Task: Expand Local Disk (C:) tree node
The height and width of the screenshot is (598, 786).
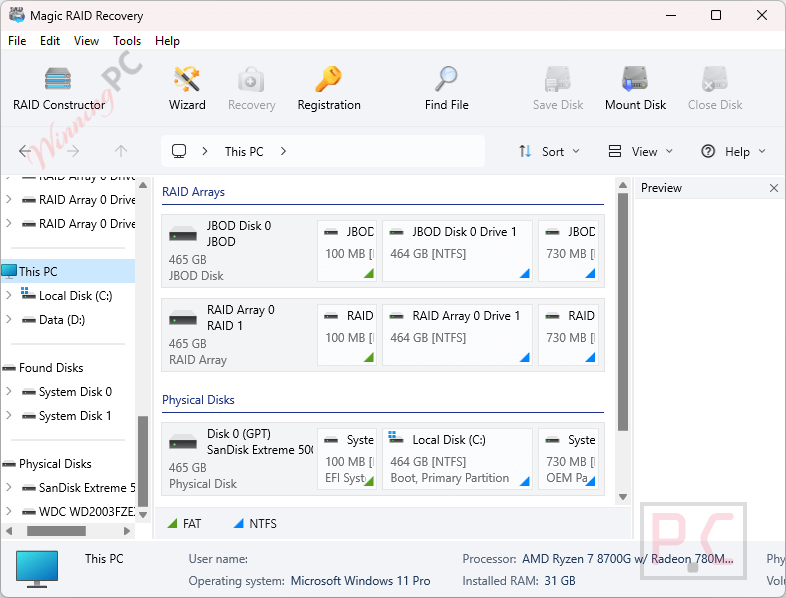Action: click(9, 295)
